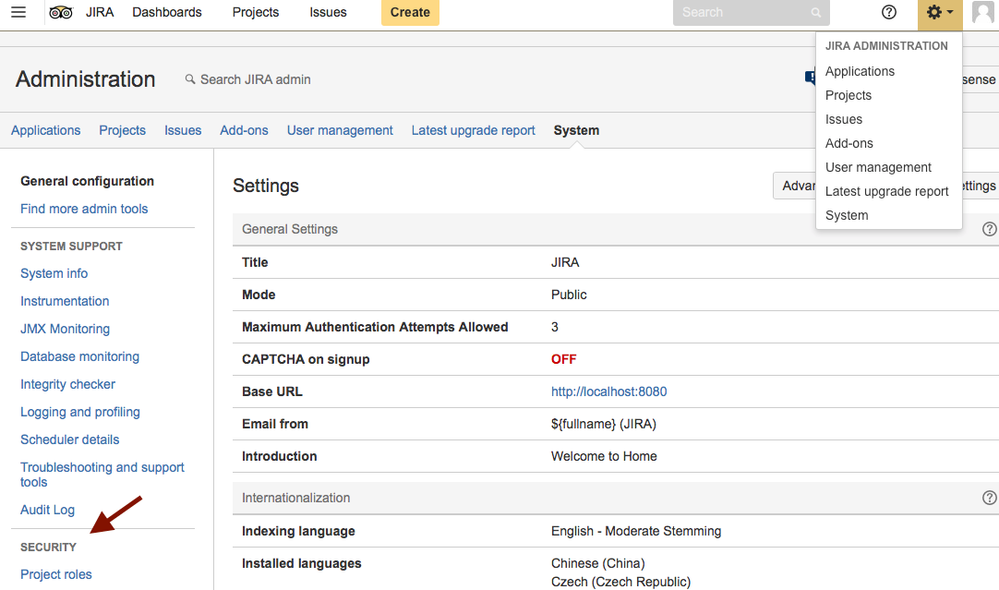Open the Projects dropdown in top navigation

click(255, 13)
